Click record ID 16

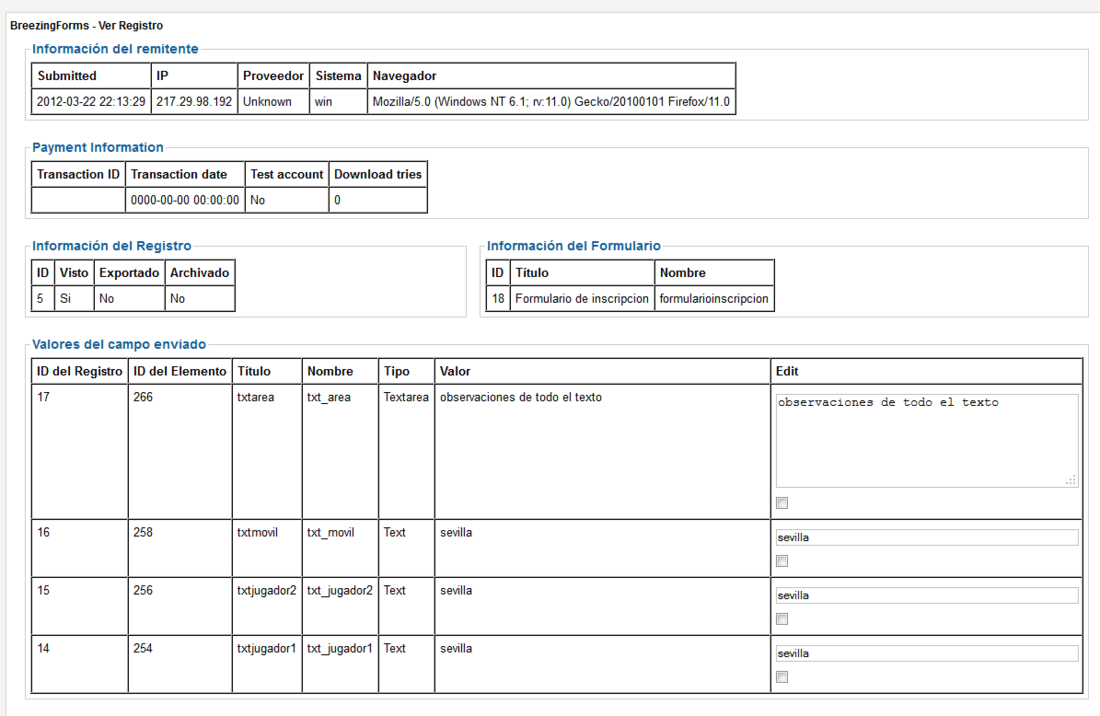pos(43,532)
